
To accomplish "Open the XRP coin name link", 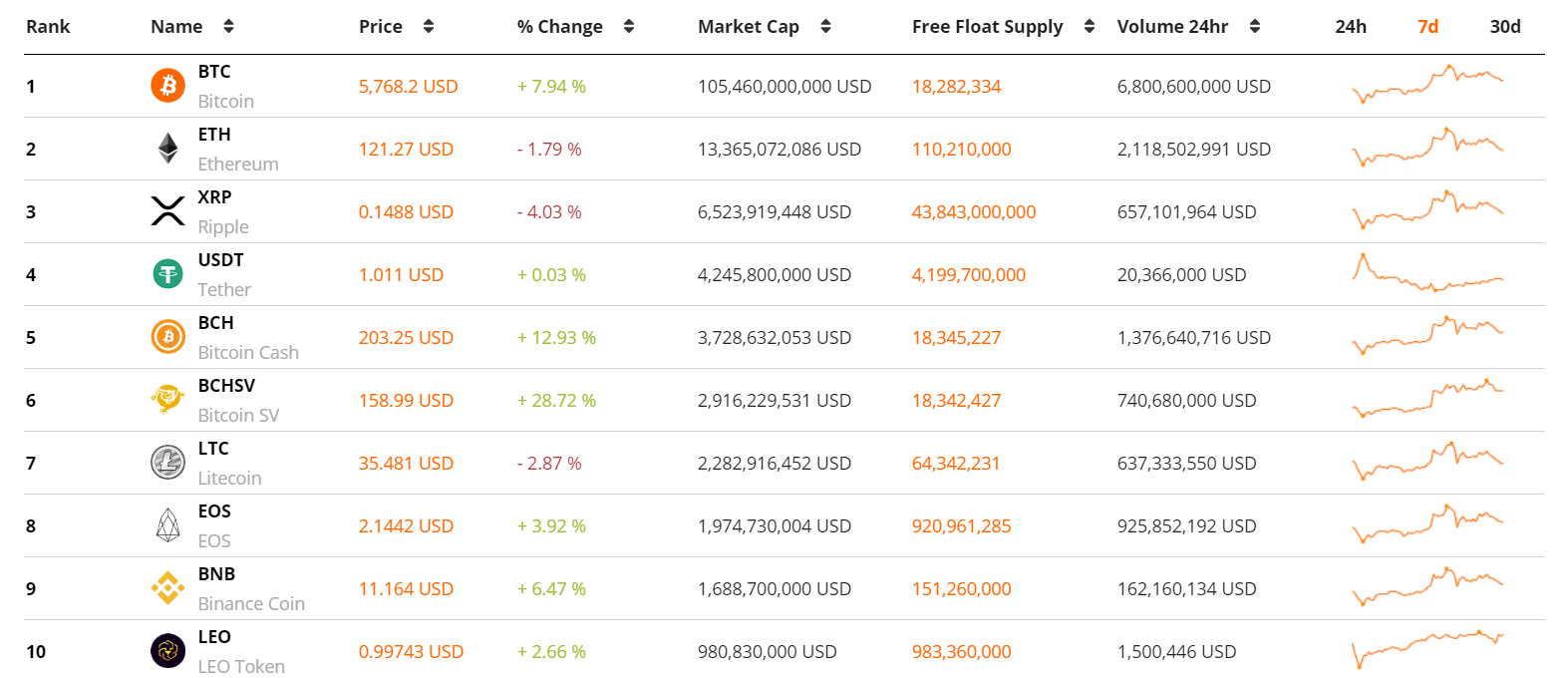I will click(x=214, y=197).
